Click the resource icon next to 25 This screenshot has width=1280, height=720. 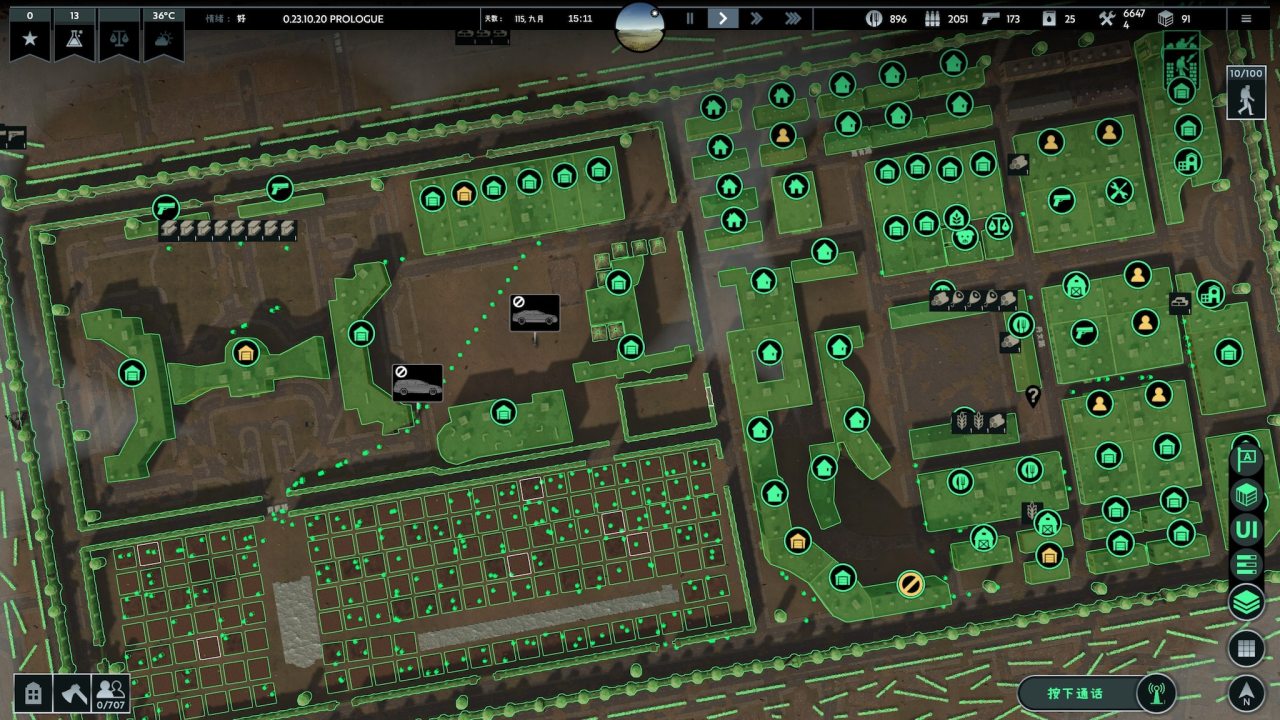tap(1048, 19)
